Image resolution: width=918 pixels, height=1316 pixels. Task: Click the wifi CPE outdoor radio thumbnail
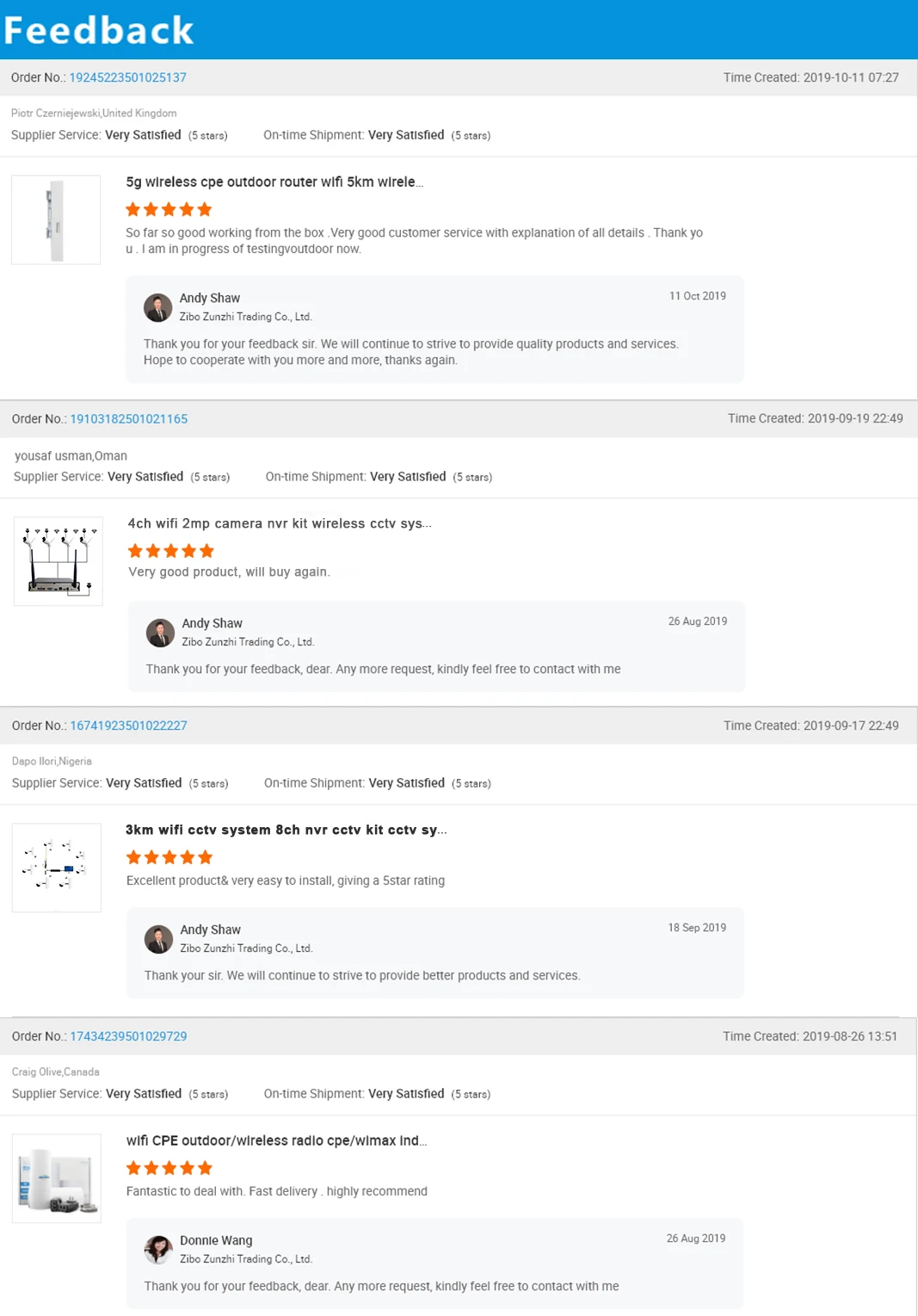(x=57, y=1178)
